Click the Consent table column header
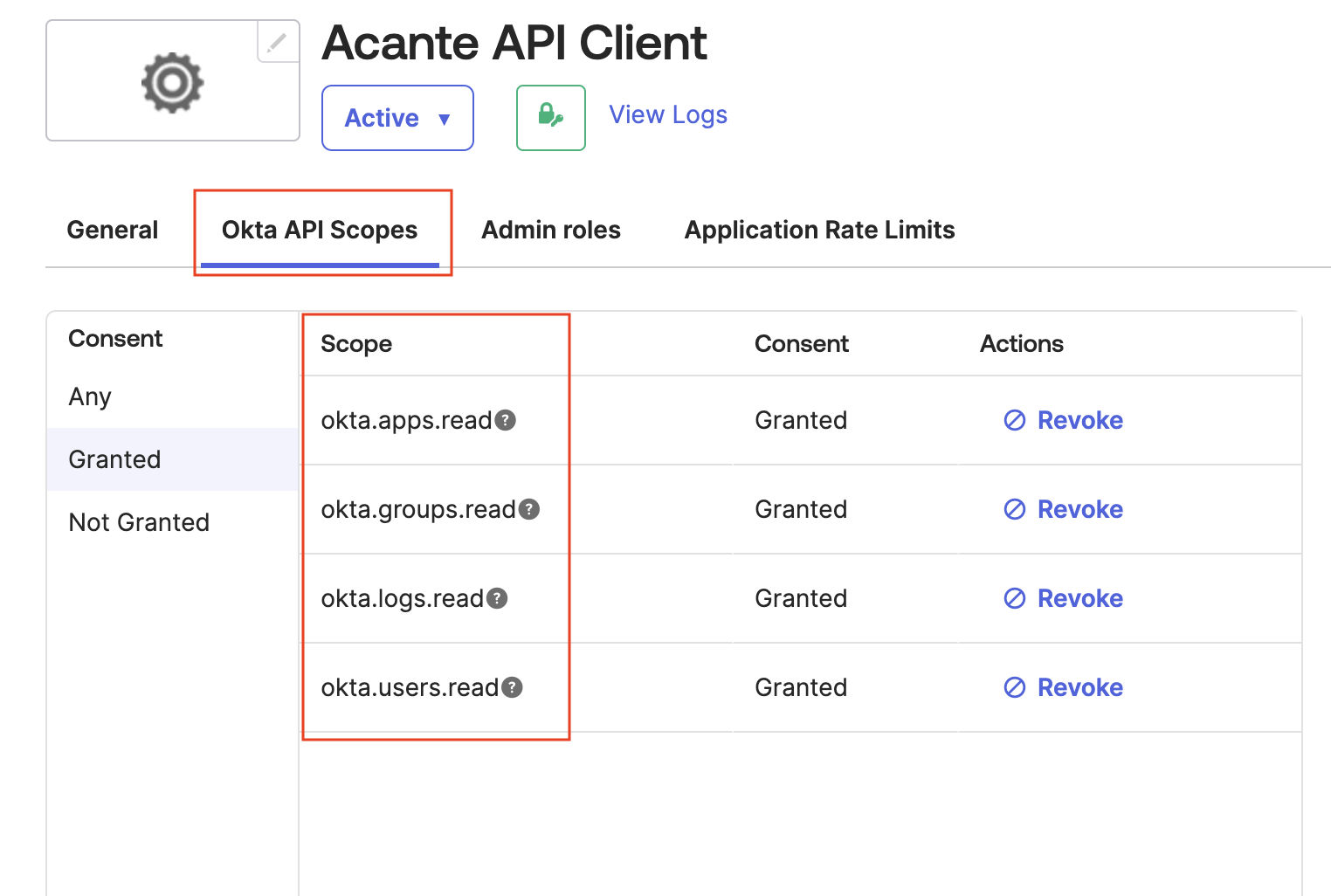Image resolution: width=1331 pixels, height=896 pixels. click(x=801, y=344)
